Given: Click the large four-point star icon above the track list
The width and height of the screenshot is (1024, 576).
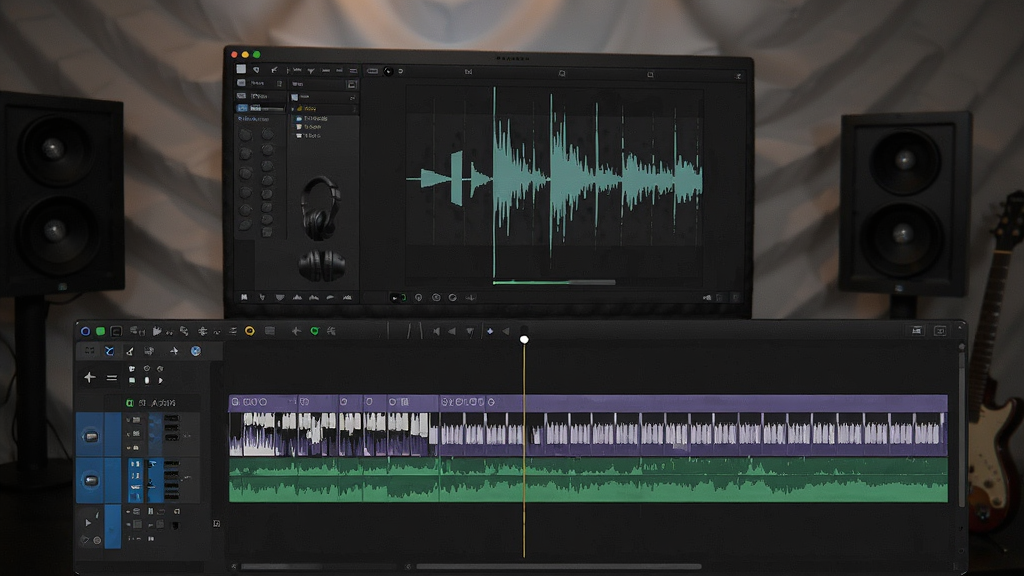Looking at the screenshot, I should 89,377.
